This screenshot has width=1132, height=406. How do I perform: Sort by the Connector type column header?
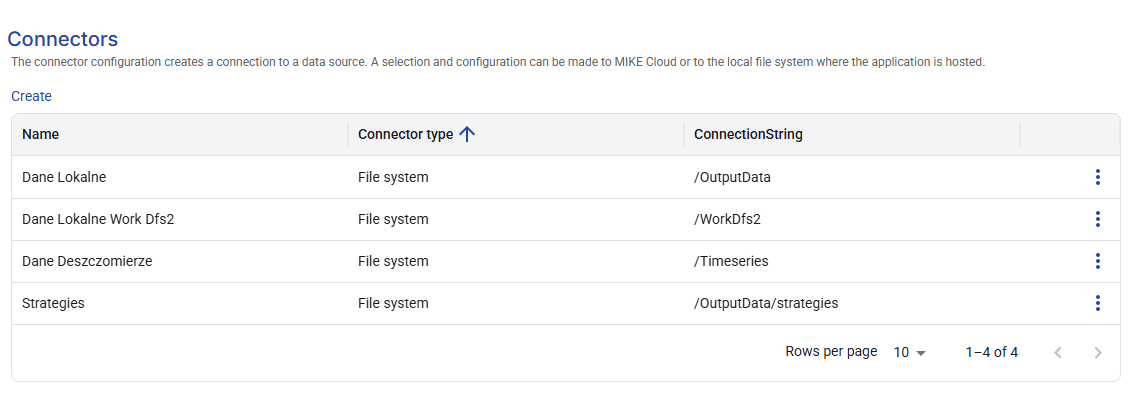click(406, 134)
